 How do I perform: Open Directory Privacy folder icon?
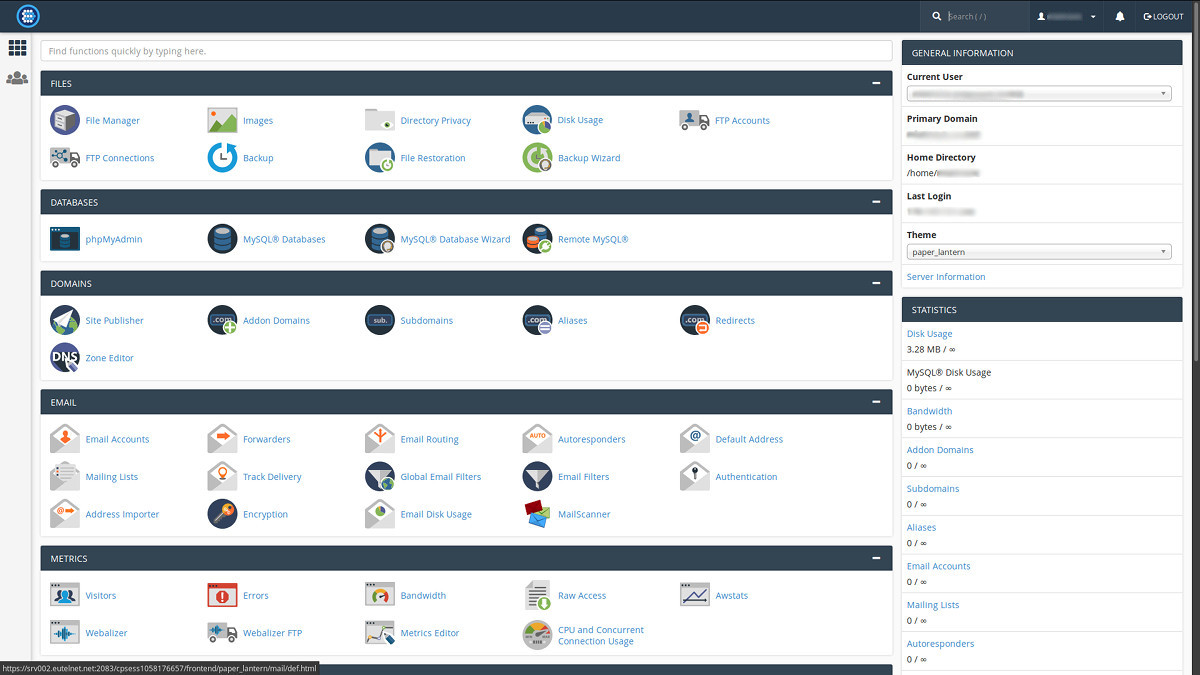coord(380,120)
